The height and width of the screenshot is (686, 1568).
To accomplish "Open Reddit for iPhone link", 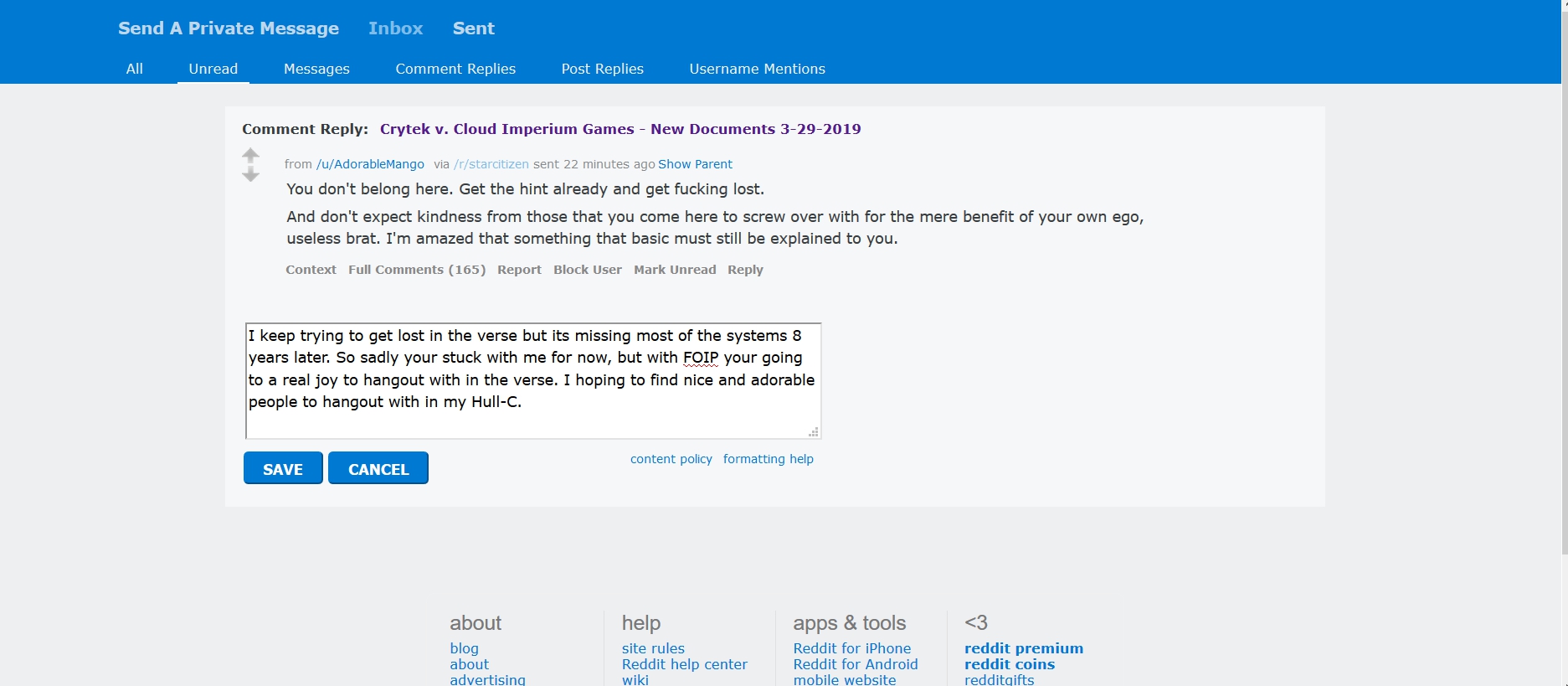I will click(x=852, y=648).
